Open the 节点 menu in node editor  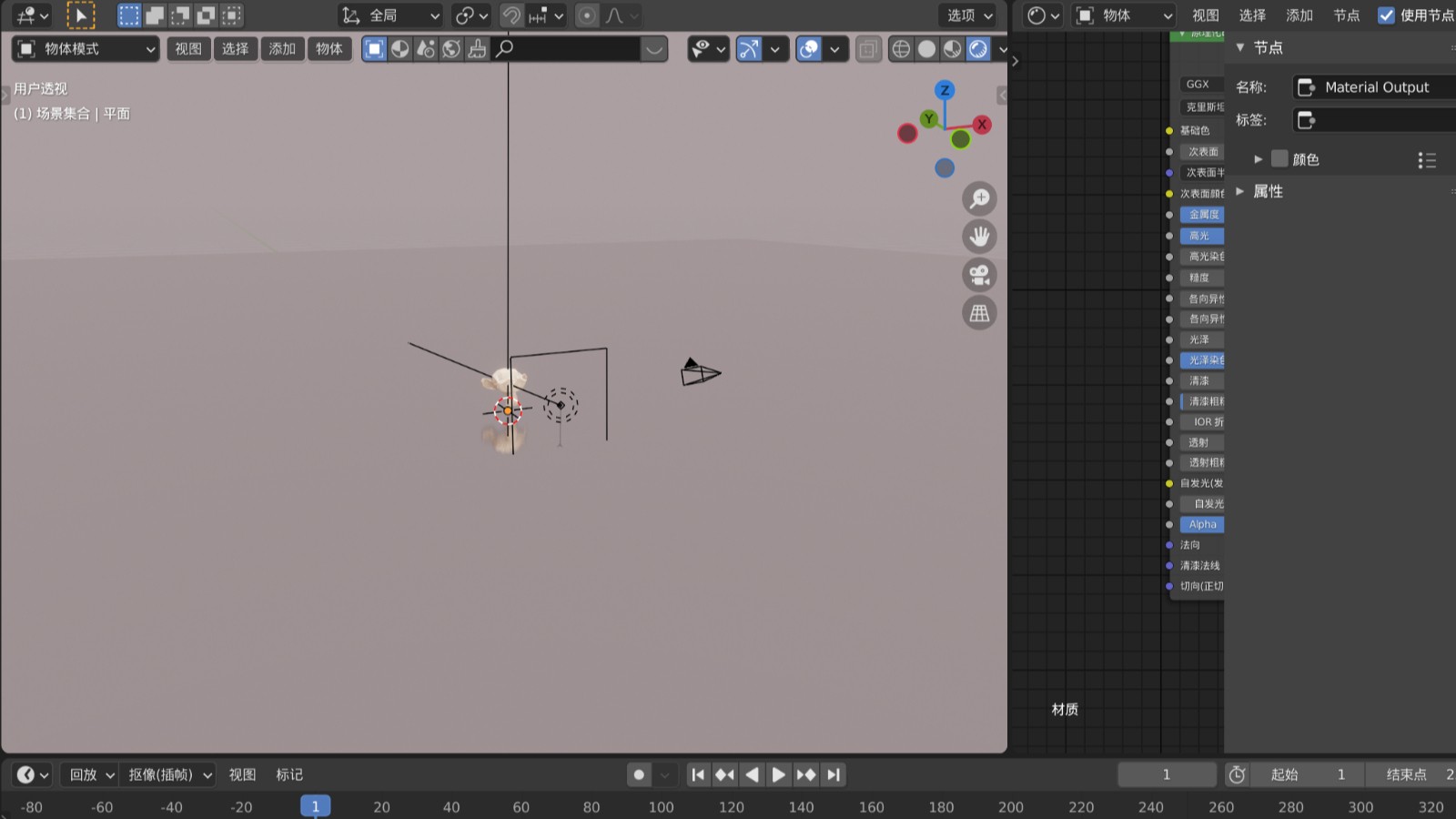pos(1346,15)
